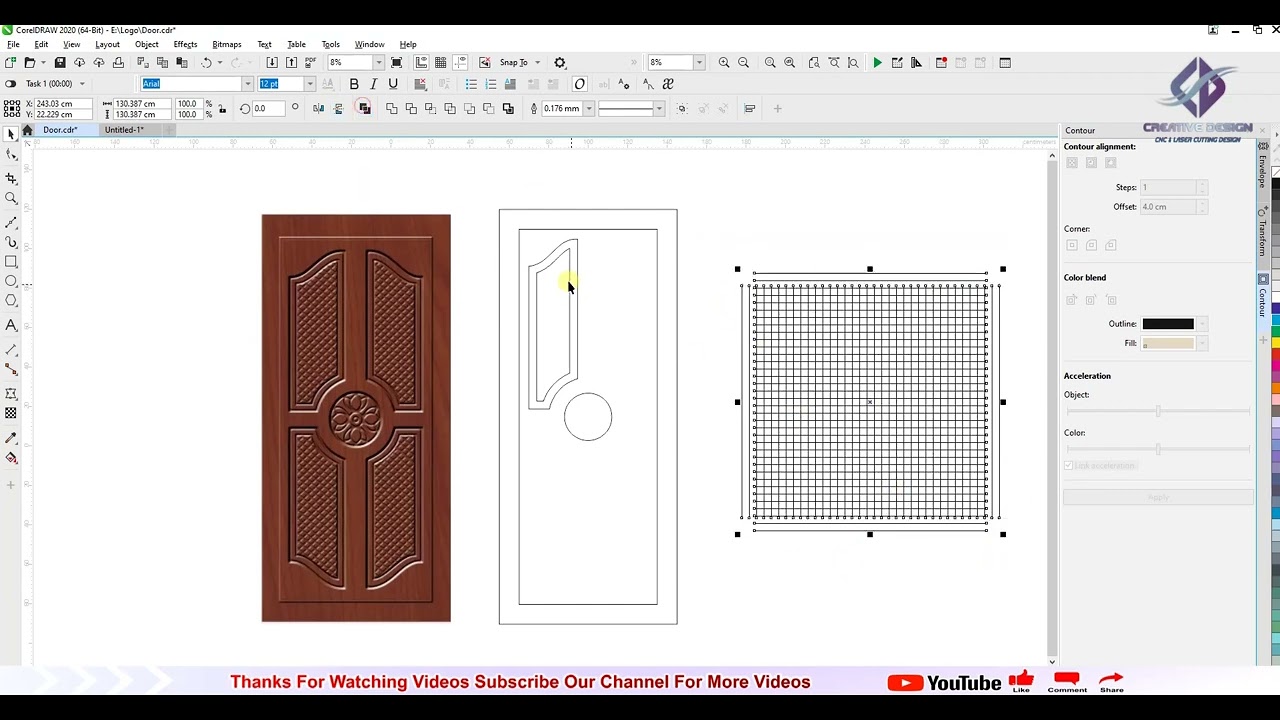The width and height of the screenshot is (1280, 720).
Task: Click the Zoom in magnifier icon
Action: (x=724, y=63)
